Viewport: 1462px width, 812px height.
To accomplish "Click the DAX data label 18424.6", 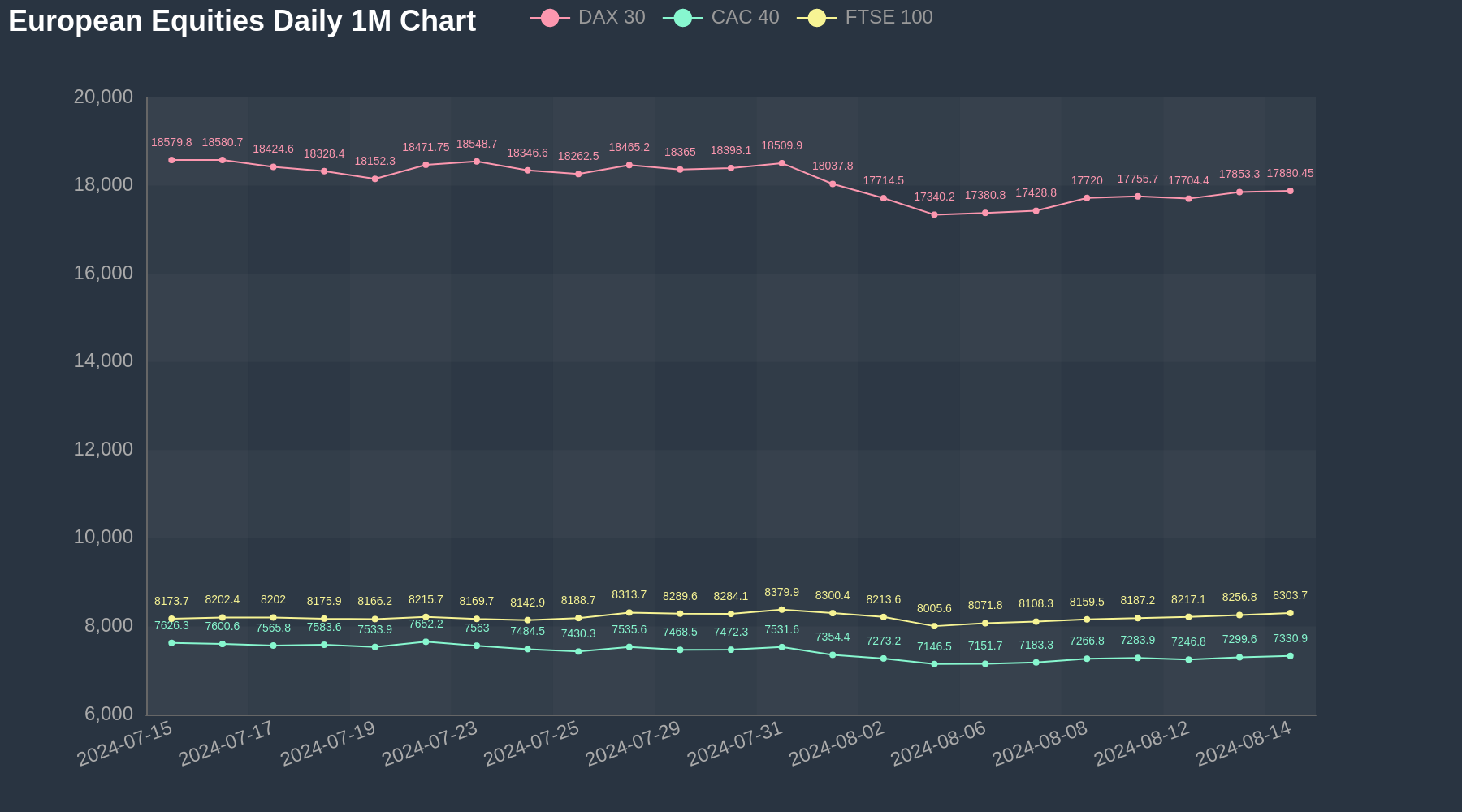I will [273, 149].
